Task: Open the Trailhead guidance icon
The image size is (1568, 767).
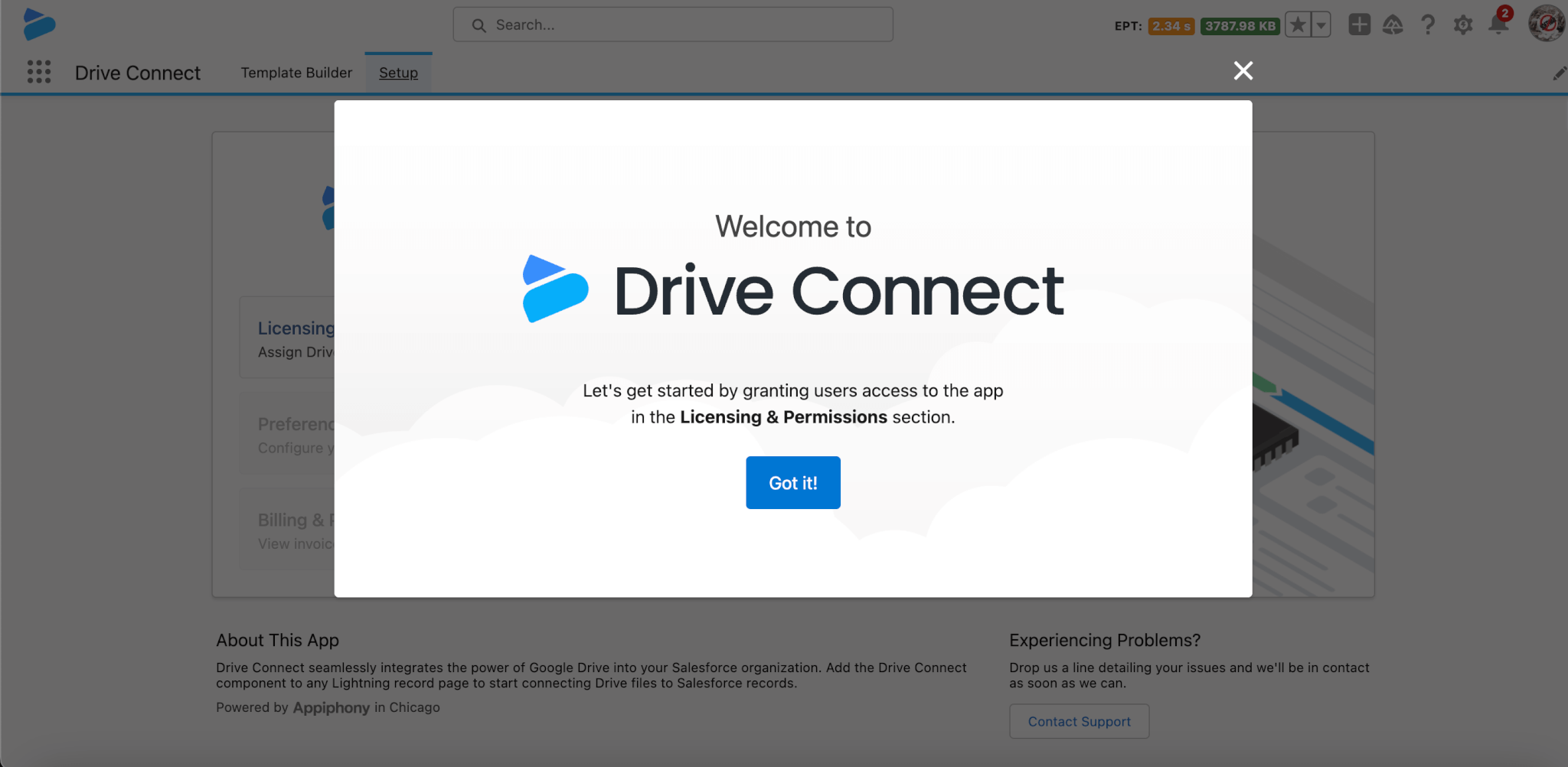Action: coord(1393,25)
